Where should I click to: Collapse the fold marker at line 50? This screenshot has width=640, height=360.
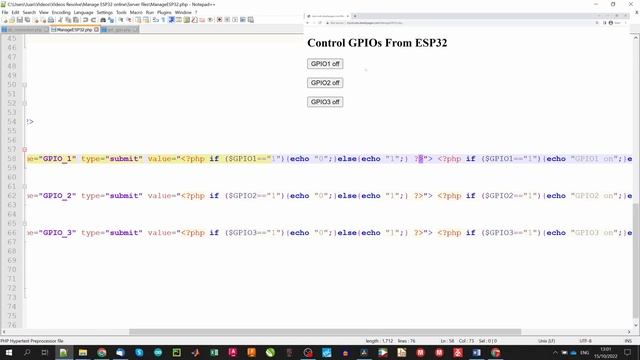click(24, 85)
